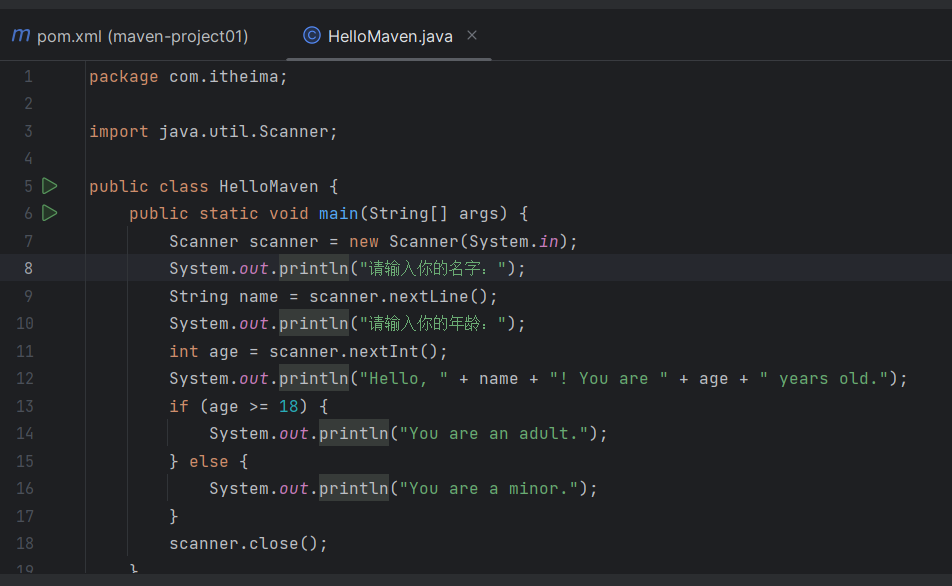The width and height of the screenshot is (952, 586).
Task: Click 'scanner.nextInt();' on line 11
Action: (359, 352)
